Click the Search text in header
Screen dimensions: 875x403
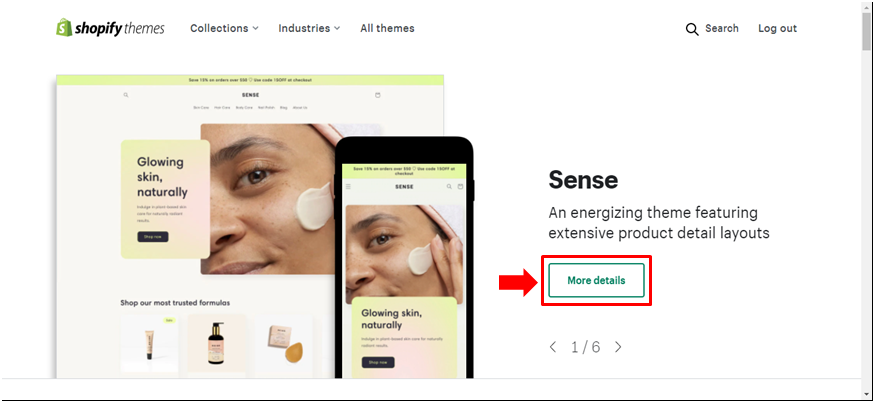pos(722,28)
